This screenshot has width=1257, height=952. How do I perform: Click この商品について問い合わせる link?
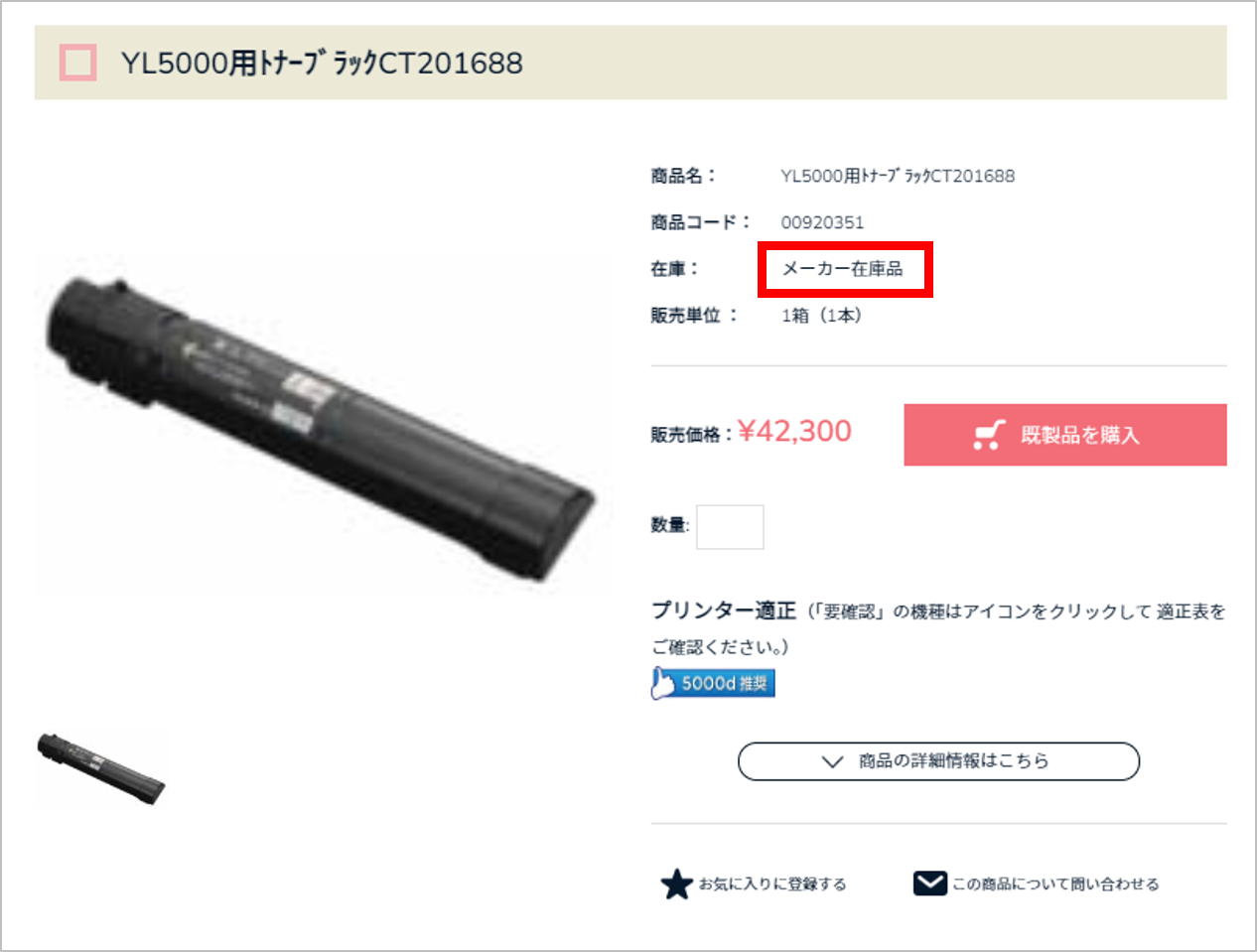[x=1055, y=884]
